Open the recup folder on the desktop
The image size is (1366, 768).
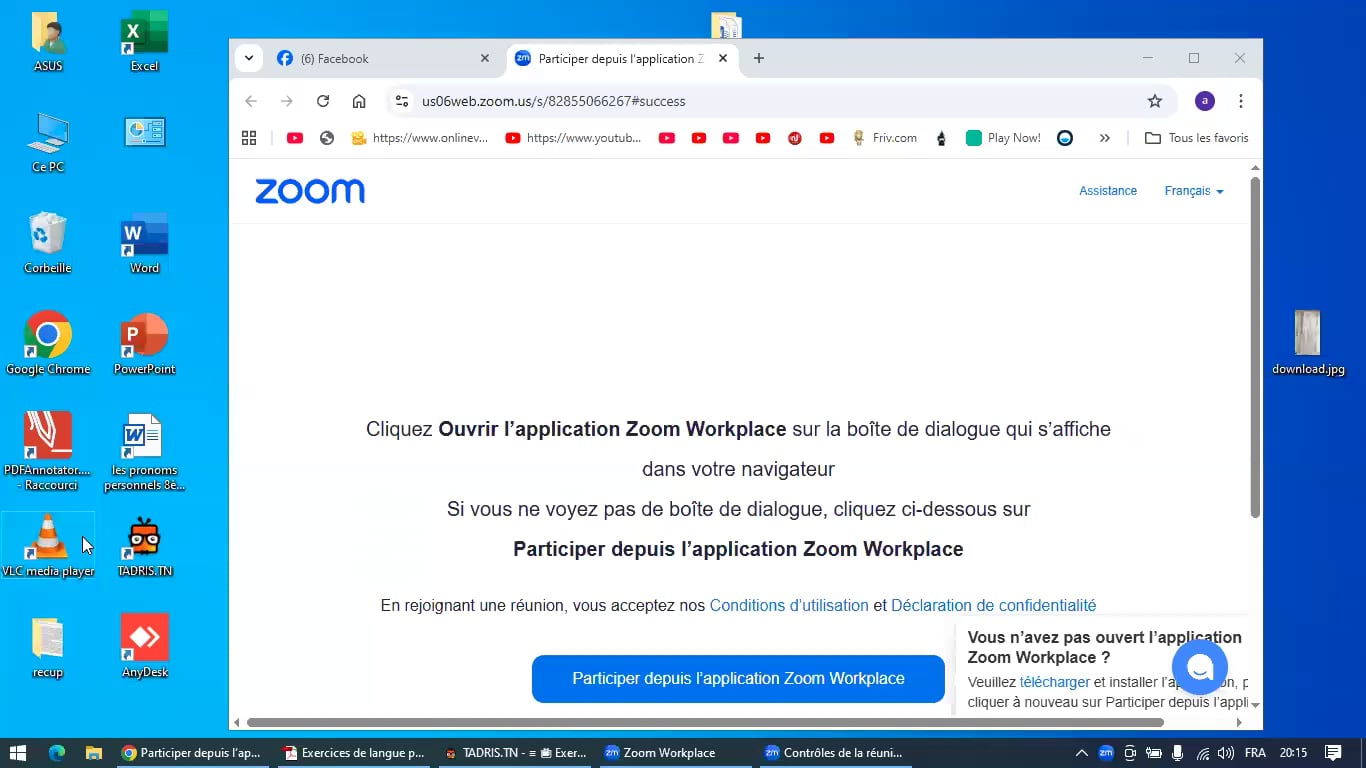[x=48, y=647]
